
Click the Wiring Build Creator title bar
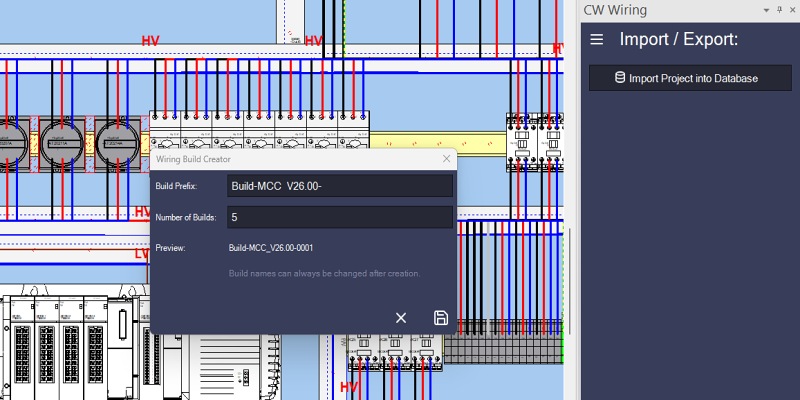(x=290, y=158)
